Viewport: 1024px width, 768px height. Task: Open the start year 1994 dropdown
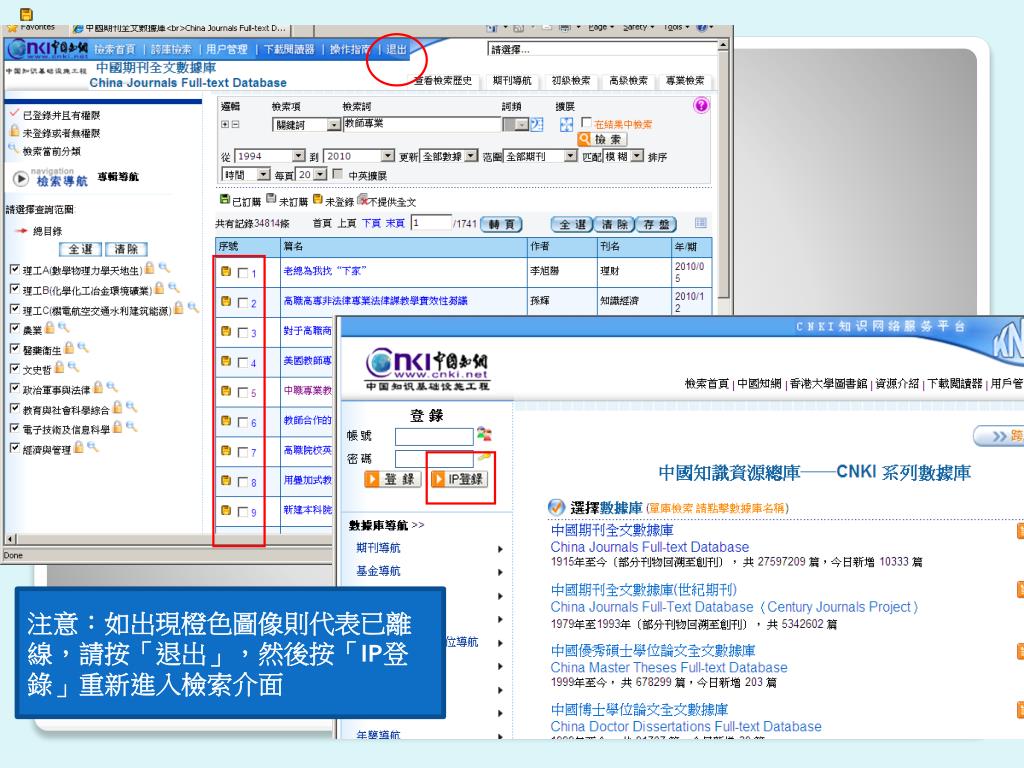point(298,157)
